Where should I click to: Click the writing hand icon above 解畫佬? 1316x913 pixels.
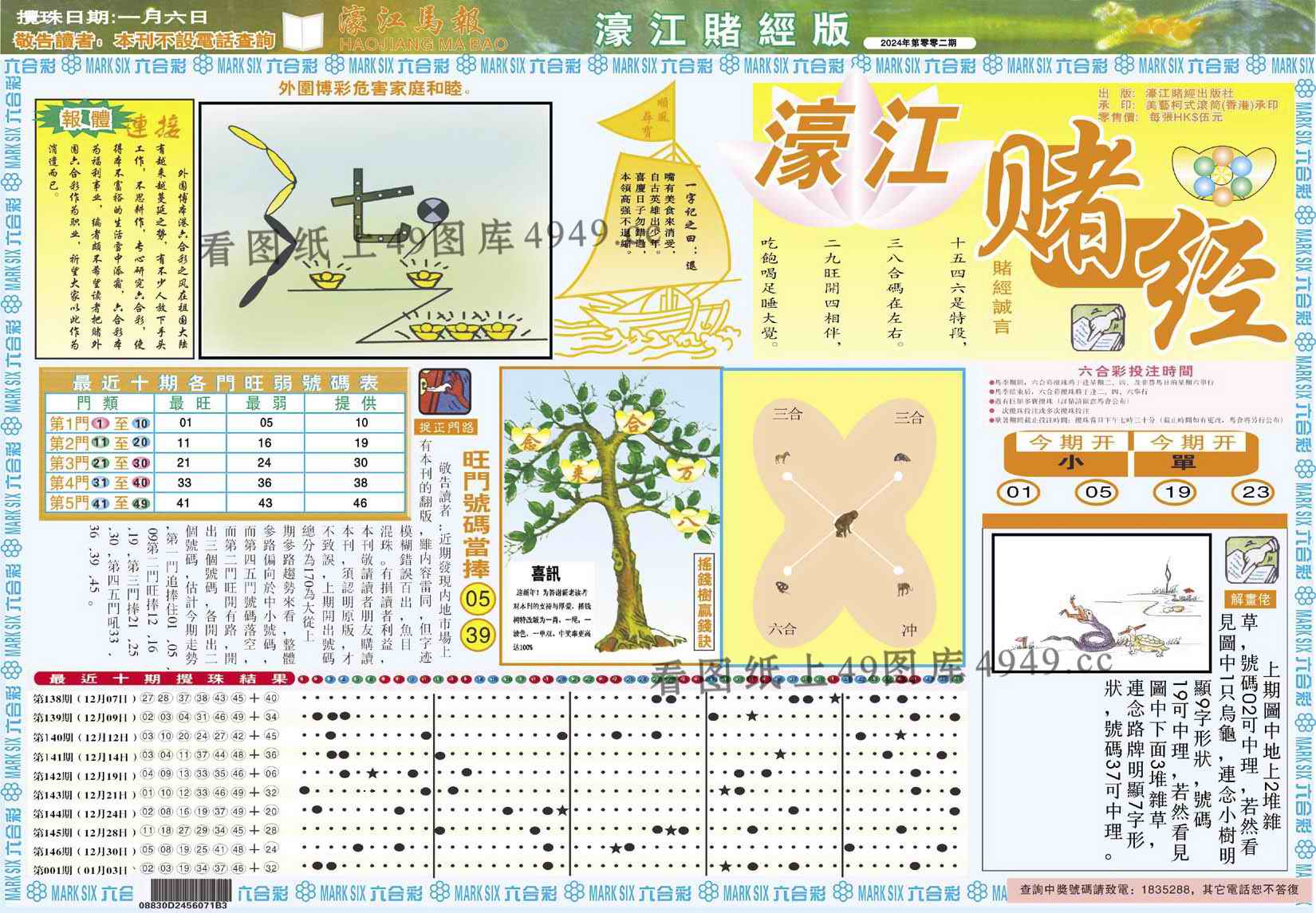pos(1251,561)
